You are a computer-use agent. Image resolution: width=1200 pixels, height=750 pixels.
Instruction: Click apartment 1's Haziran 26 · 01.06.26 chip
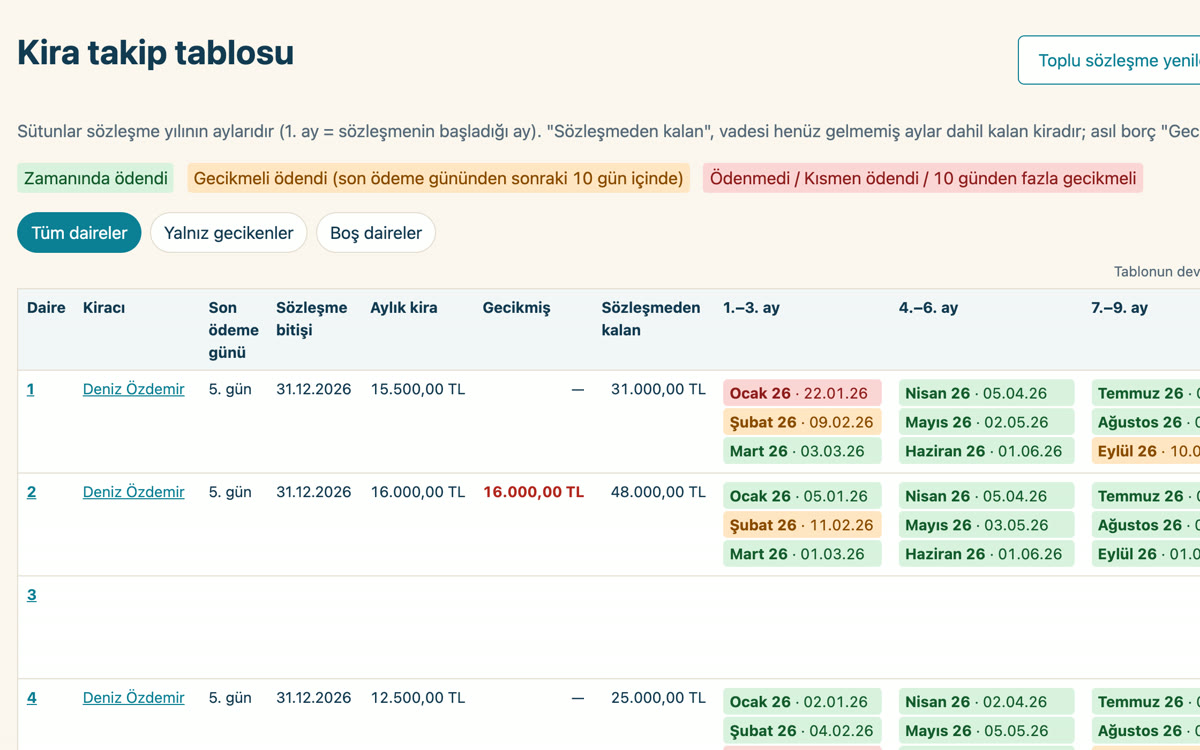pos(986,451)
